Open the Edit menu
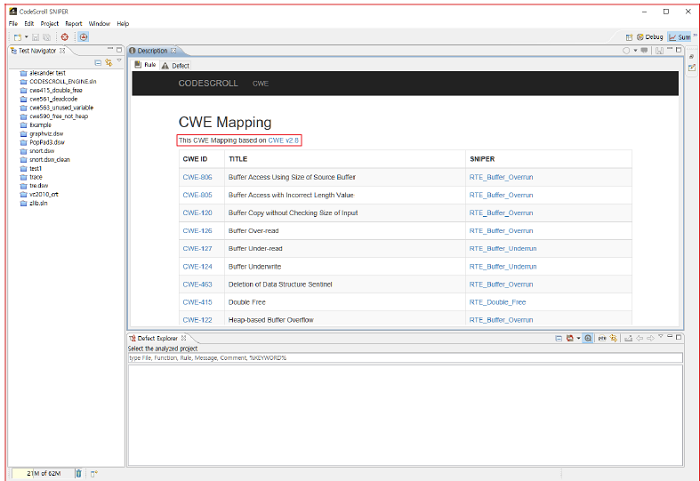Viewport: 700px width, 481px height. coord(29,24)
